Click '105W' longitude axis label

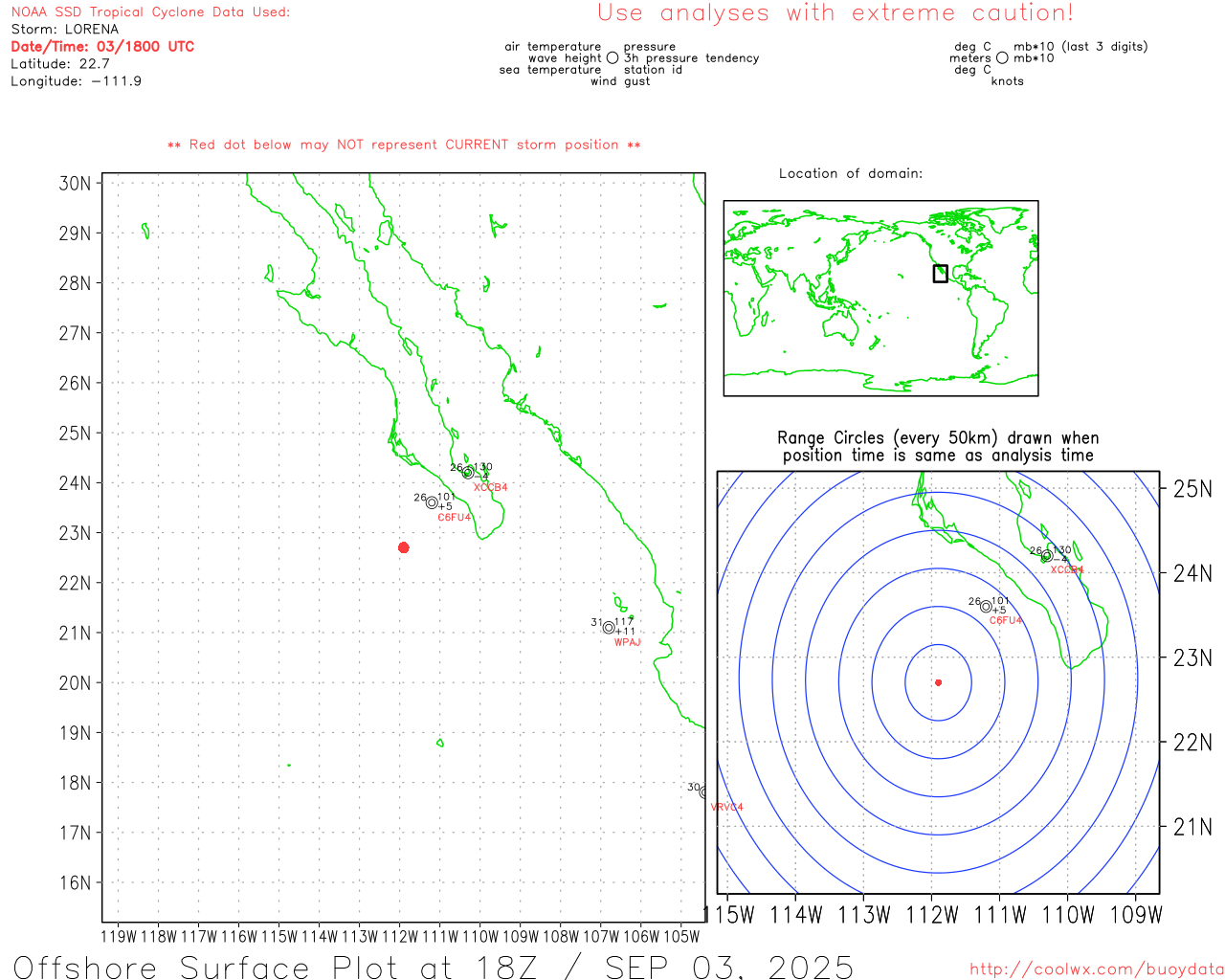tap(681, 937)
